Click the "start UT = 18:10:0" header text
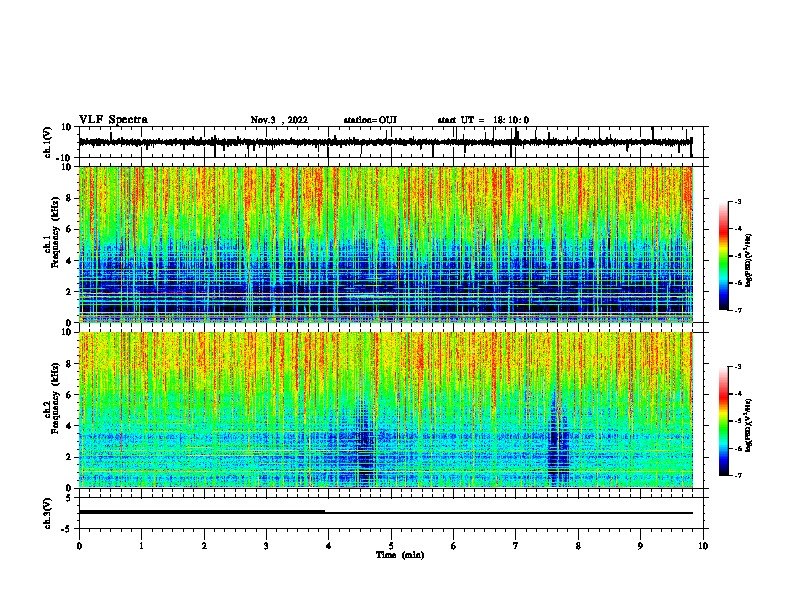This screenshot has height=612, width=792. (x=483, y=120)
